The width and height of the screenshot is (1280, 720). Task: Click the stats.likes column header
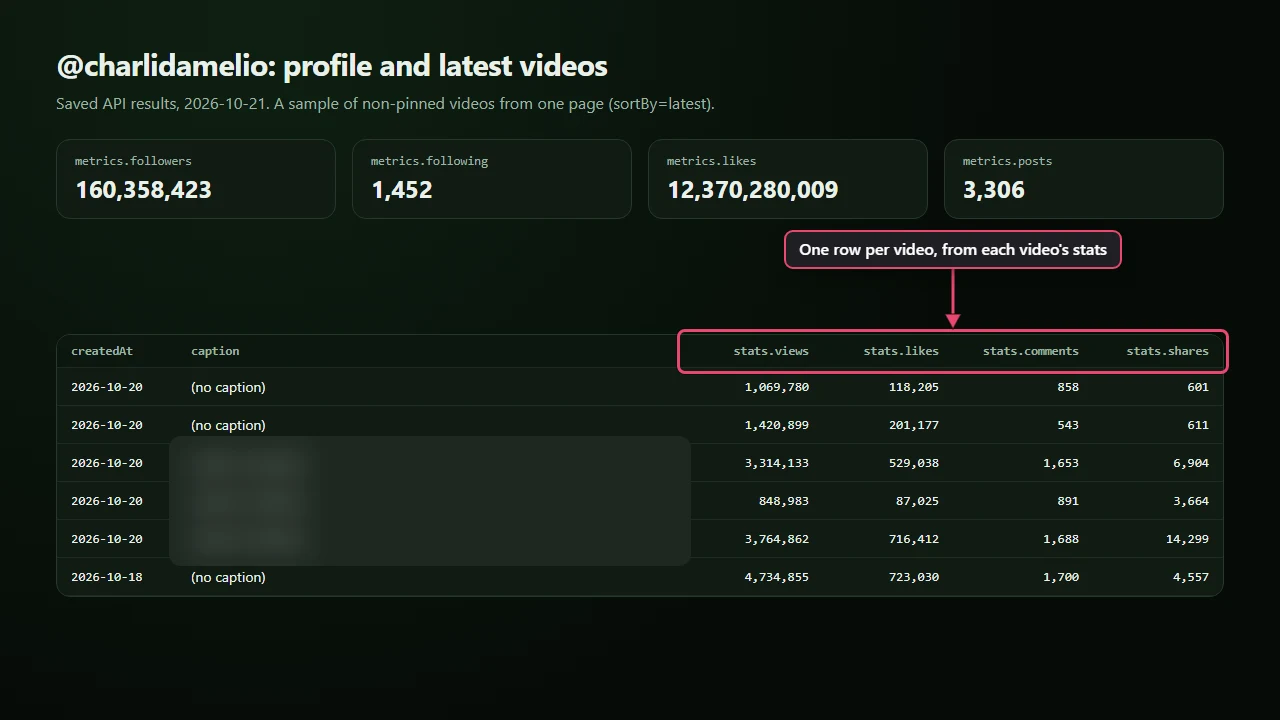click(x=901, y=351)
